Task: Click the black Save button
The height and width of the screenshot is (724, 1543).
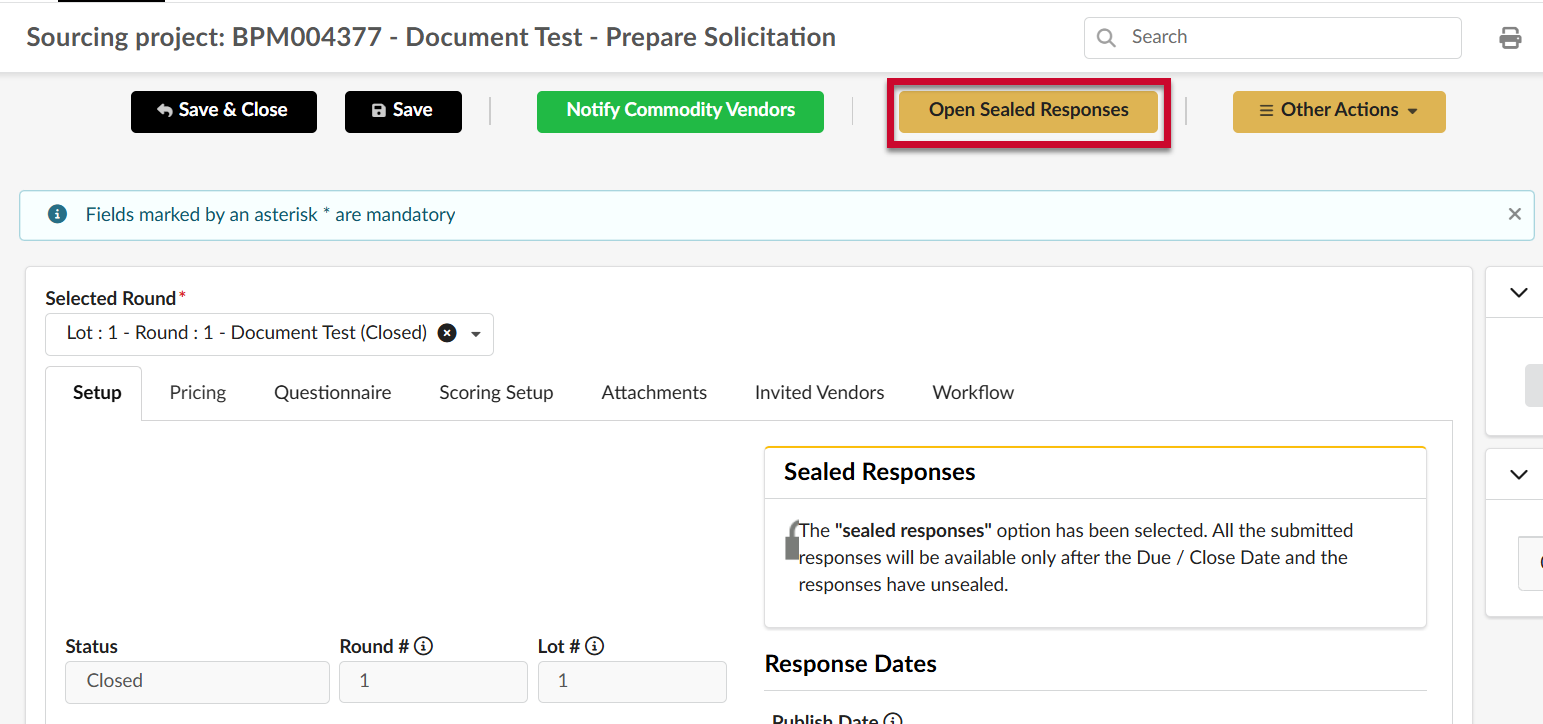Action: [403, 111]
